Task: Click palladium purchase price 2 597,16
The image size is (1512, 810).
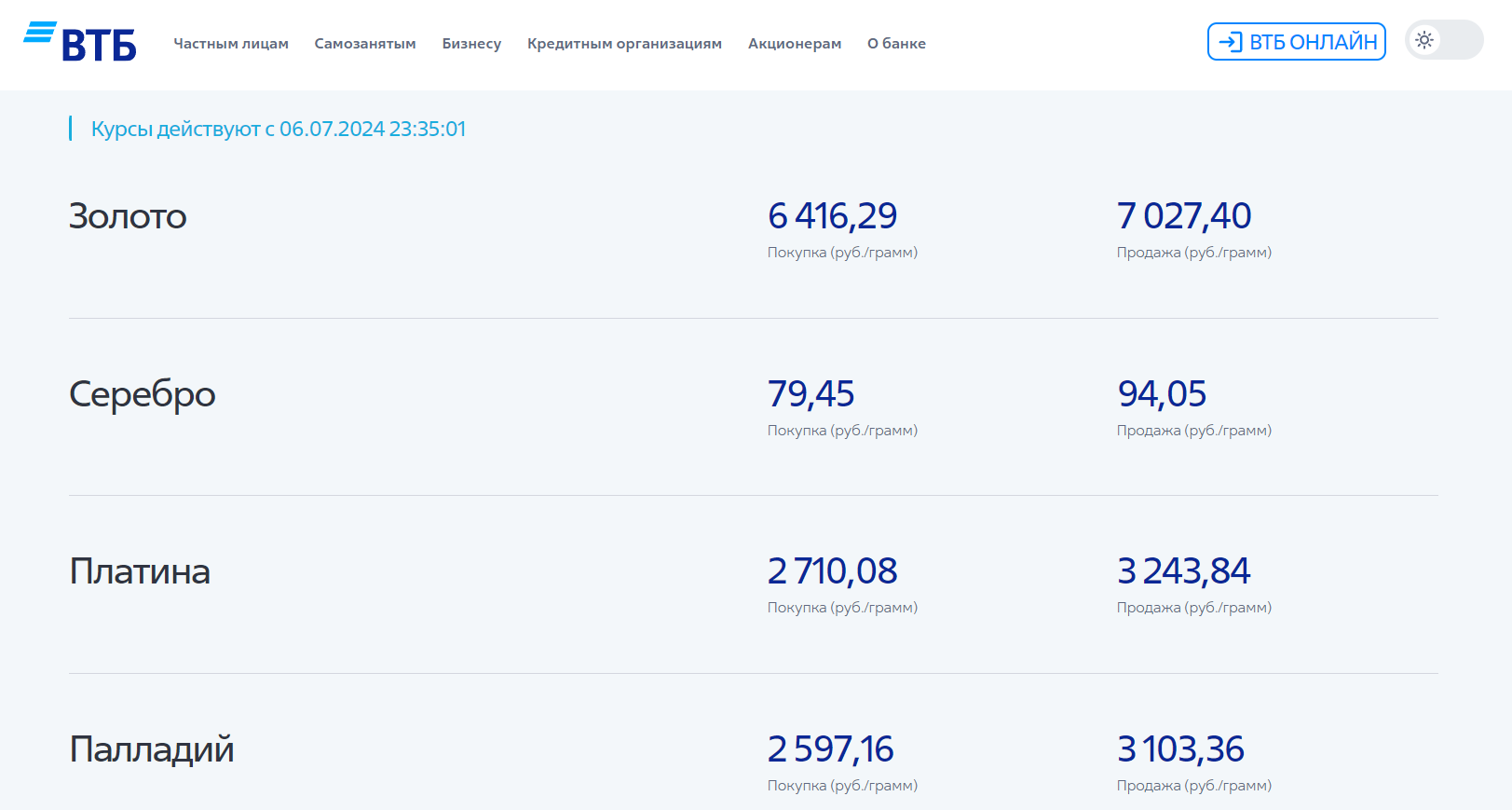Action: coord(830,749)
